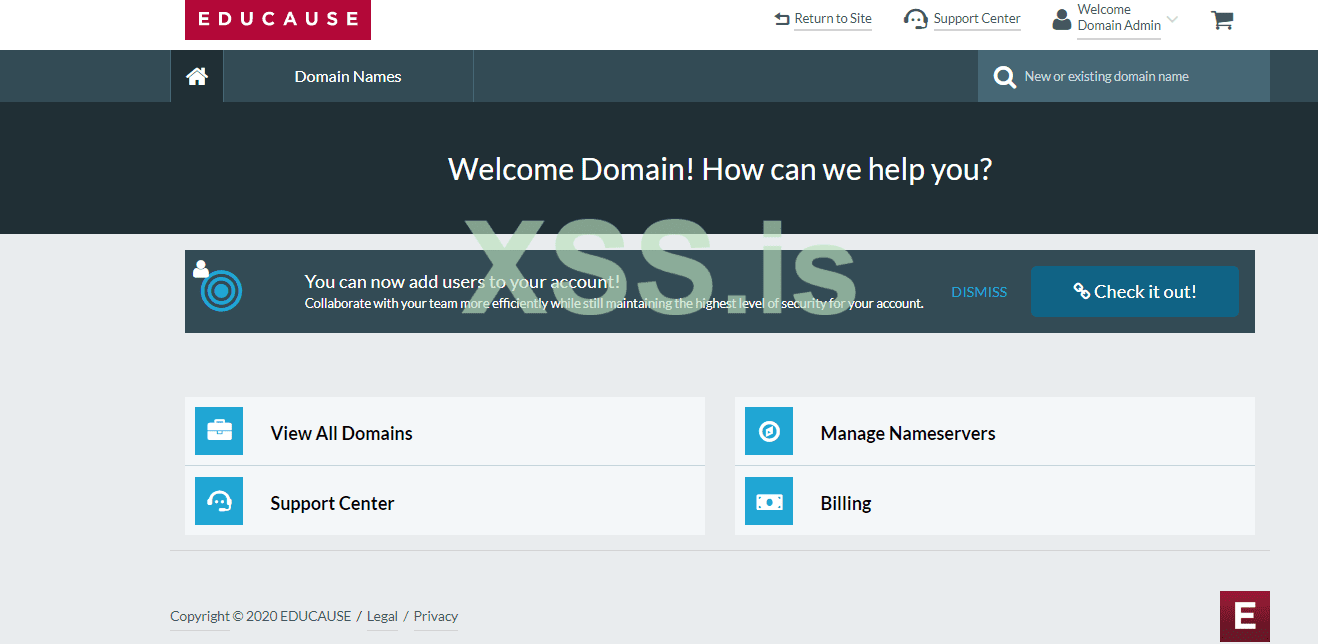Open the Privacy footer link
The width and height of the screenshot is (1318, 644).
pyautogui.click(x=436, y=616)
